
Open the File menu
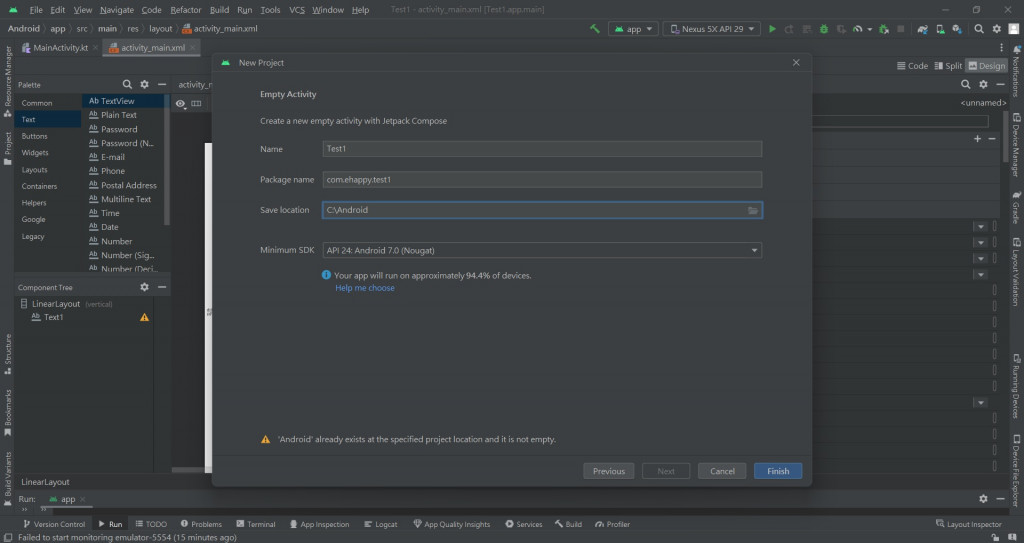[36, 10]
